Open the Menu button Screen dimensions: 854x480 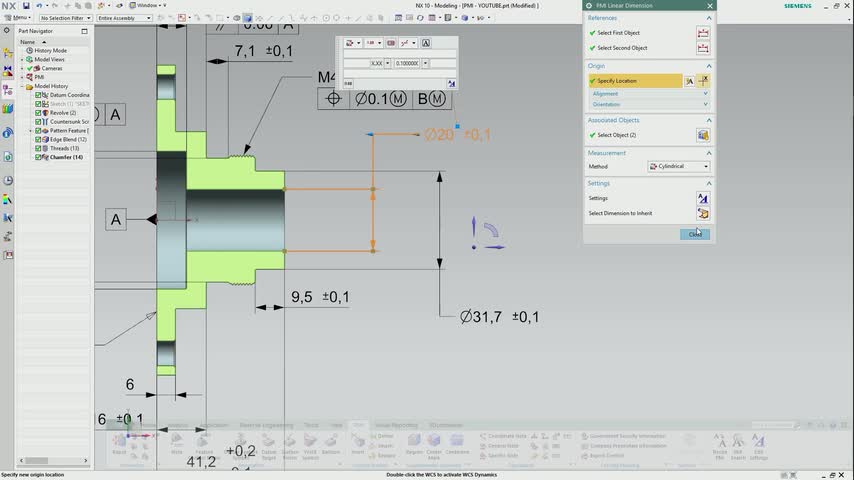tap(18, 18)
